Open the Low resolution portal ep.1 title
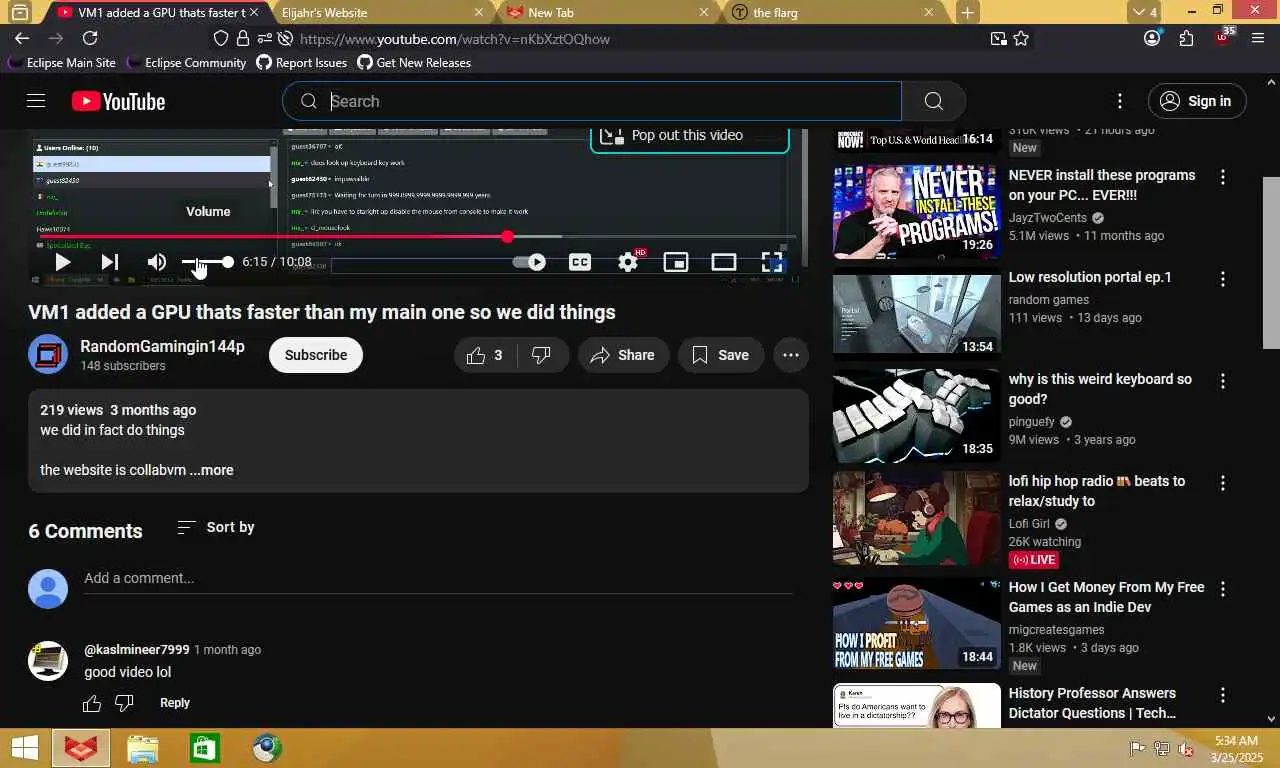The width and height of the screenshot is (1280, 768). click(x=1090, y=277)
